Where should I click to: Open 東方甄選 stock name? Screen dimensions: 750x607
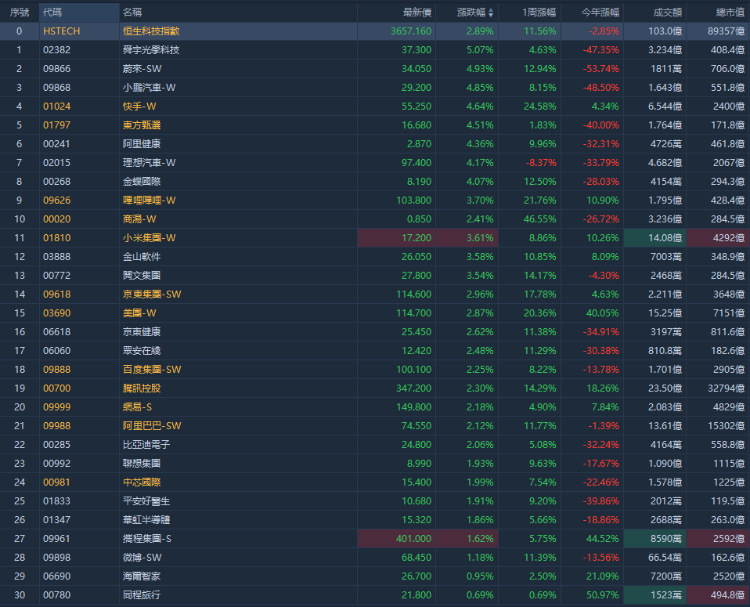click(x=142, y=125)
